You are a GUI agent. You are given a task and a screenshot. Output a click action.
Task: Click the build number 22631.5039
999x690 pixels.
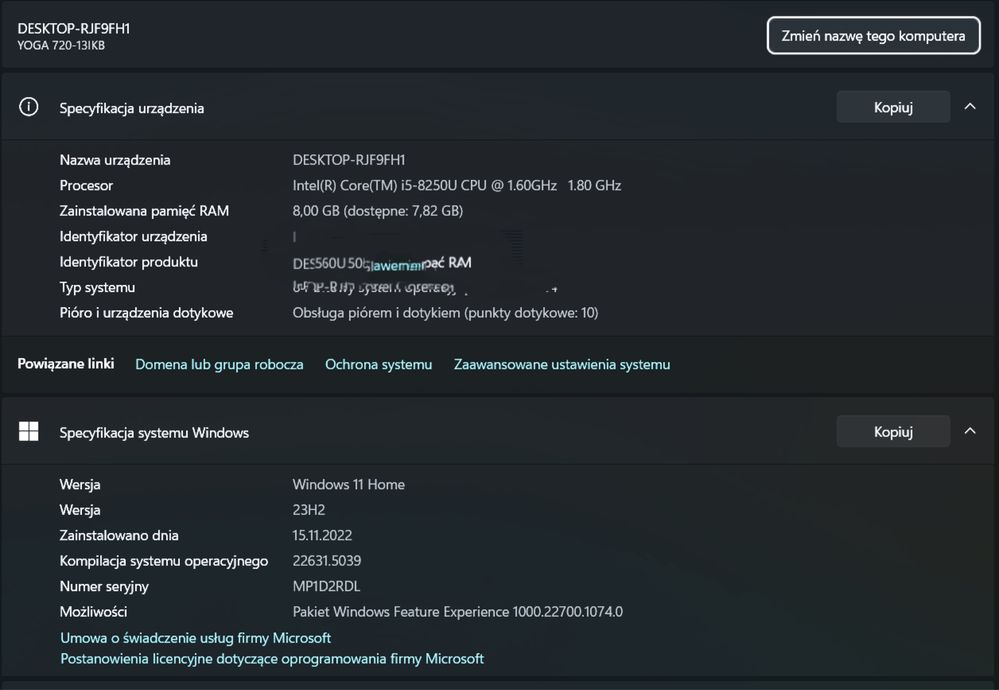click(x=327, y=561)
